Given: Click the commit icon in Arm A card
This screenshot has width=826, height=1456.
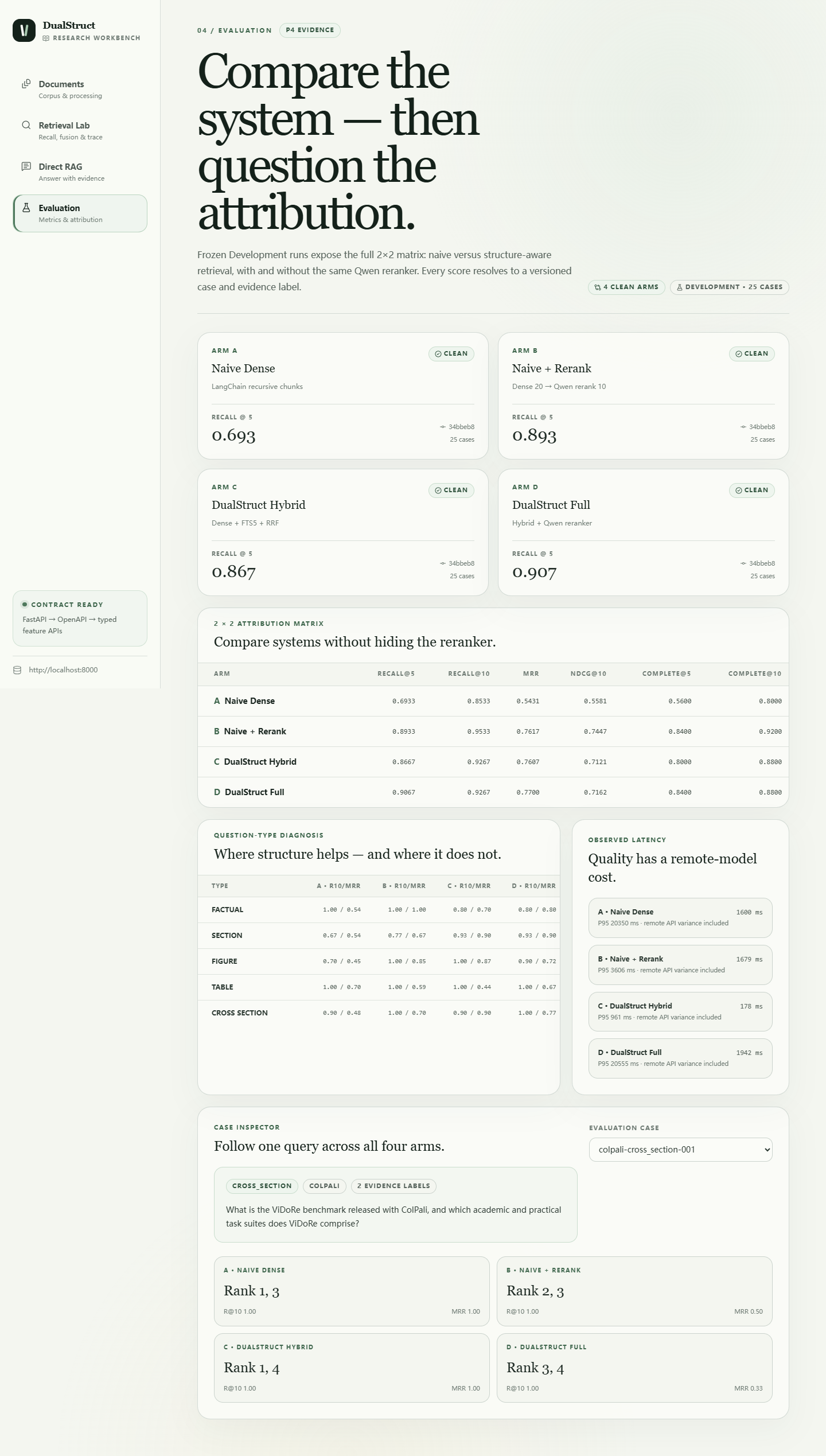Looking at the screenshot, I should (443, 427).
